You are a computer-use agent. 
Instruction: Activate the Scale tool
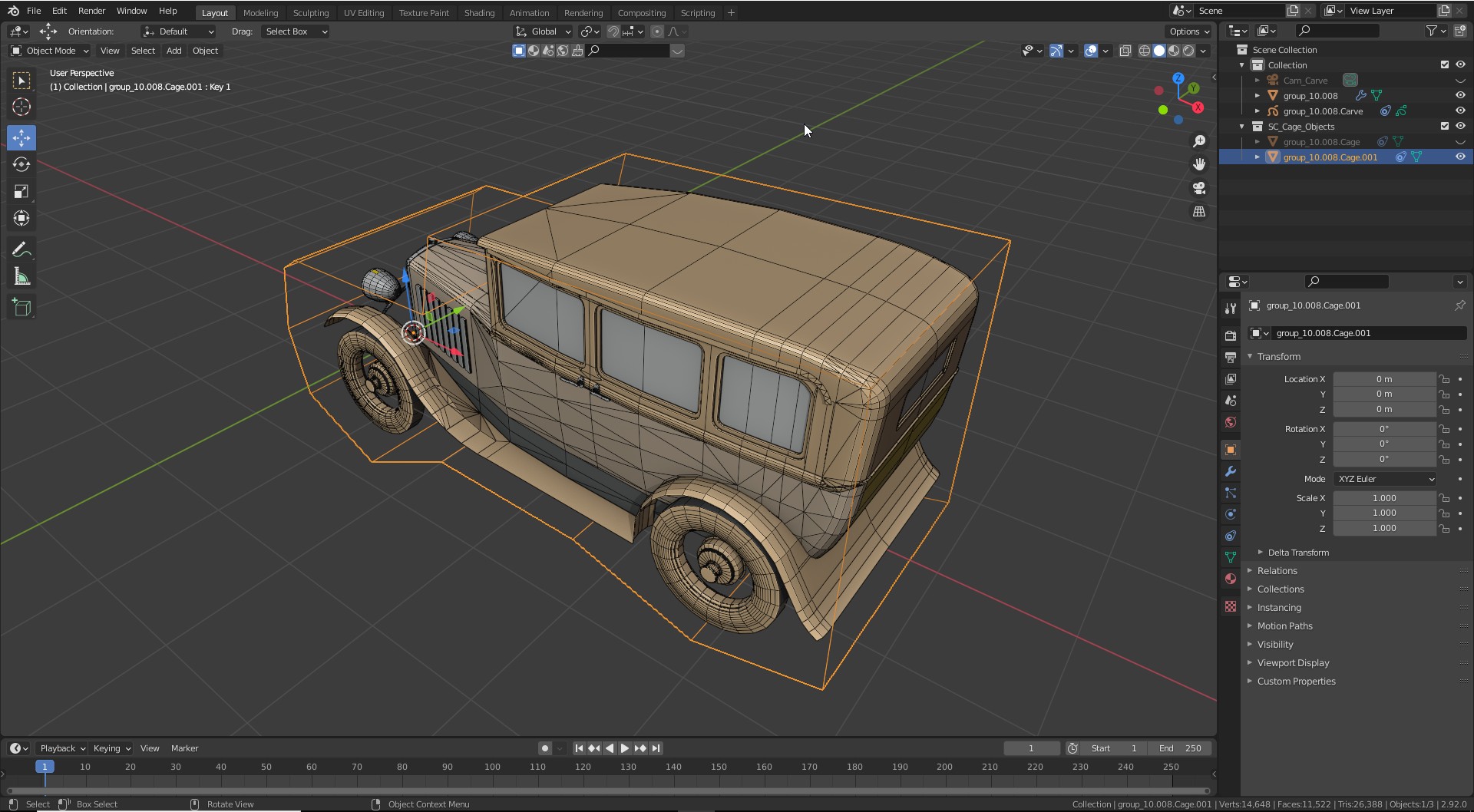pos(21,191)
